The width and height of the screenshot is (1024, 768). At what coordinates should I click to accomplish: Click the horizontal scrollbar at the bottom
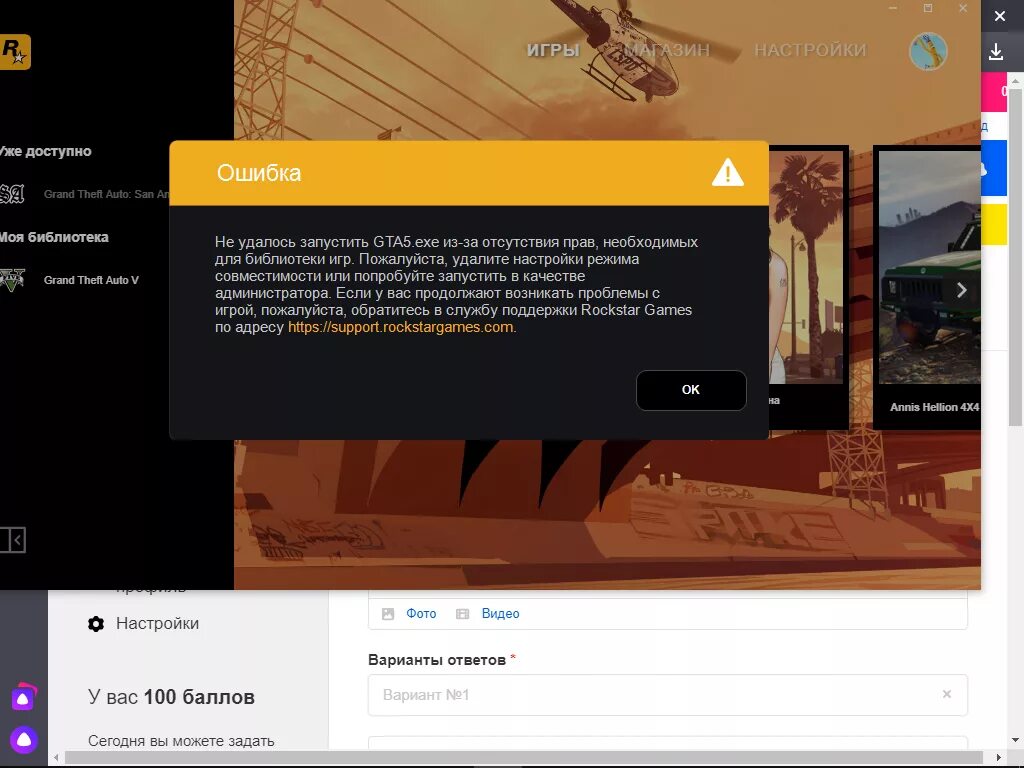(x=526, y=758)
